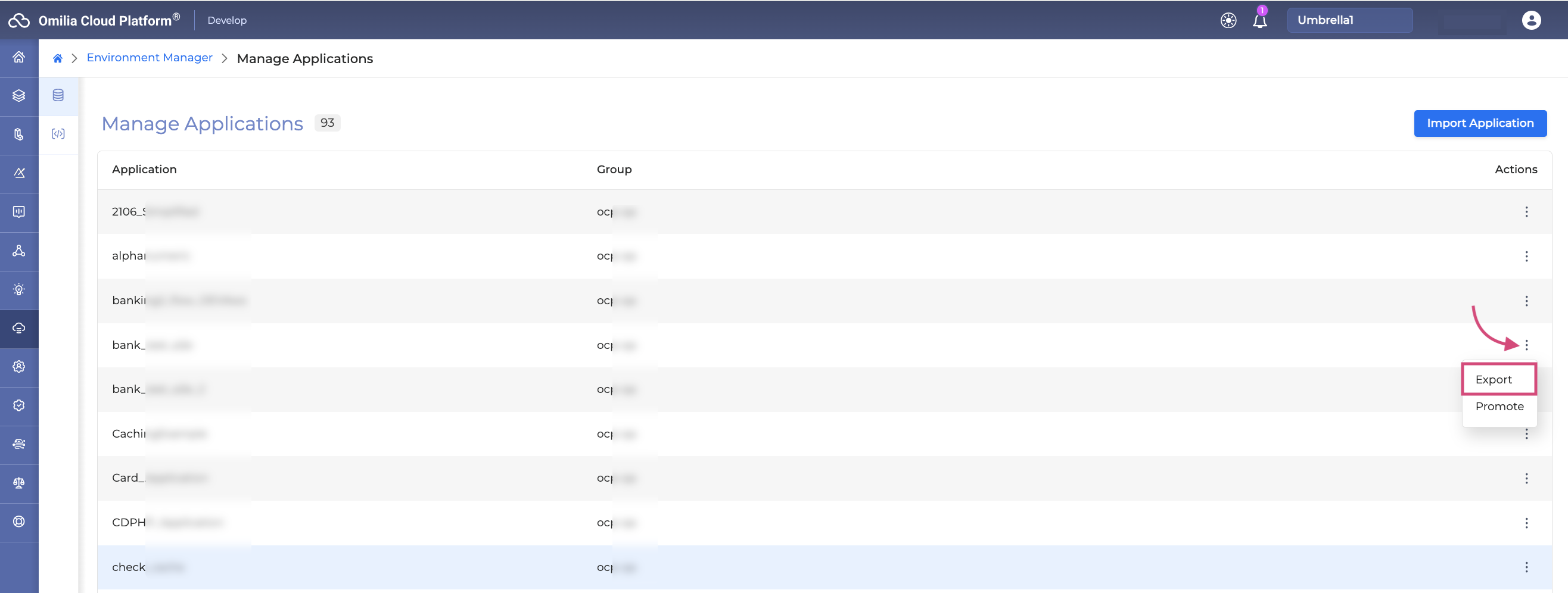Go to Environment Manager breadcrumb link
The width and height of the screenshot is (1568, 593).
(149, 58)
